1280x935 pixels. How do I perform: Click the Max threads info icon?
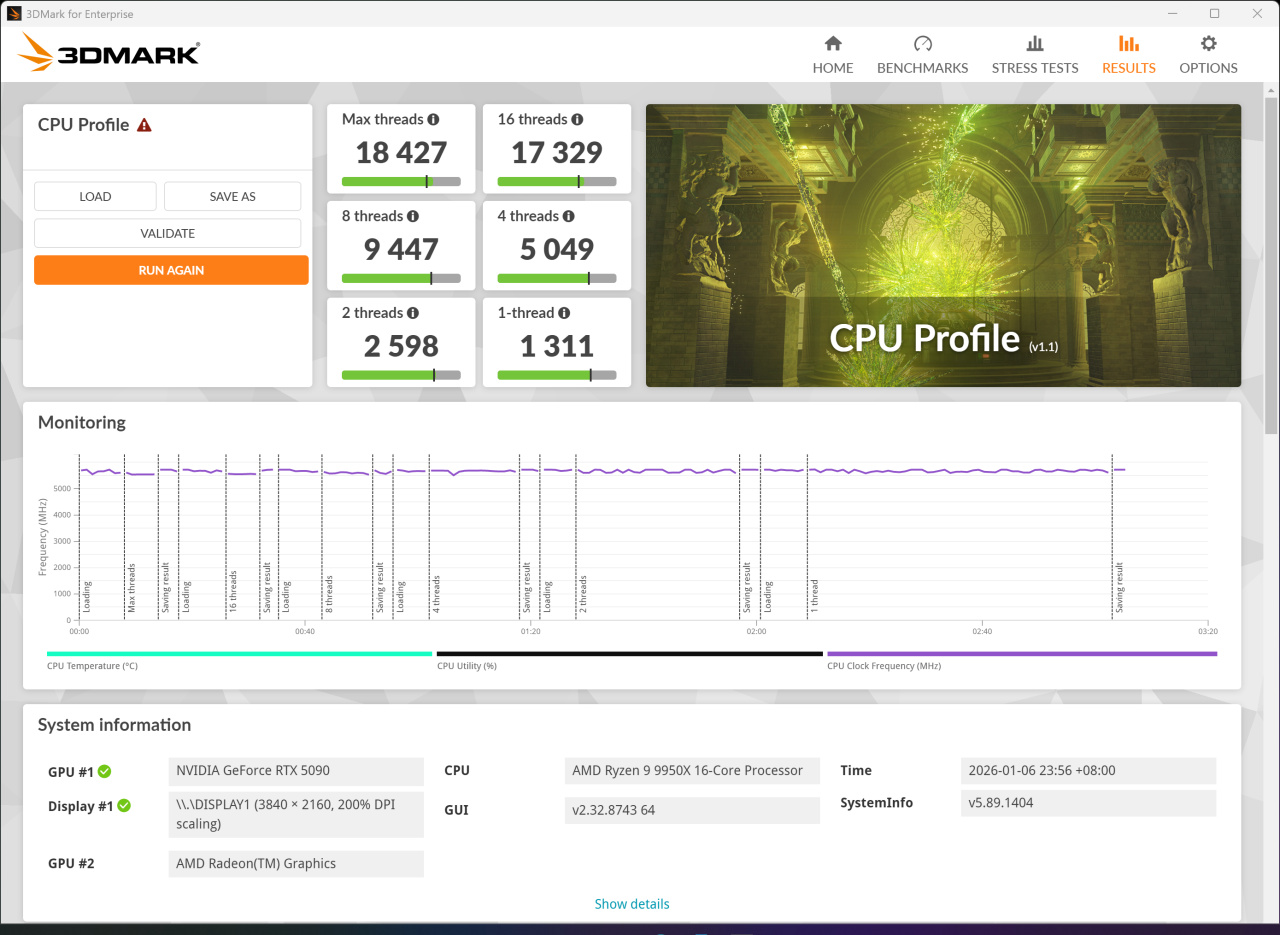tap(433, 119)
